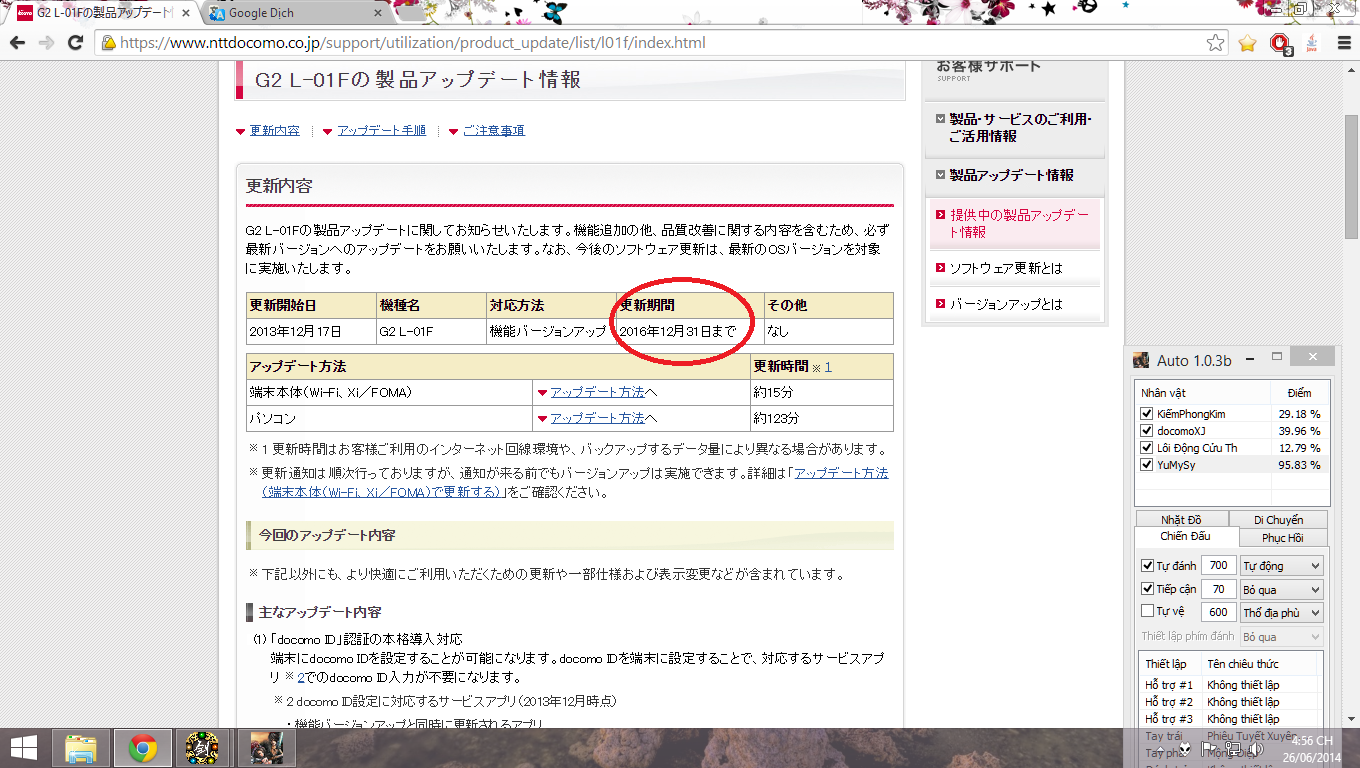Select the Hỗ trợ #2 skill row
1360x768 pixels.
pyautogui.click(x=1230, y=702)
